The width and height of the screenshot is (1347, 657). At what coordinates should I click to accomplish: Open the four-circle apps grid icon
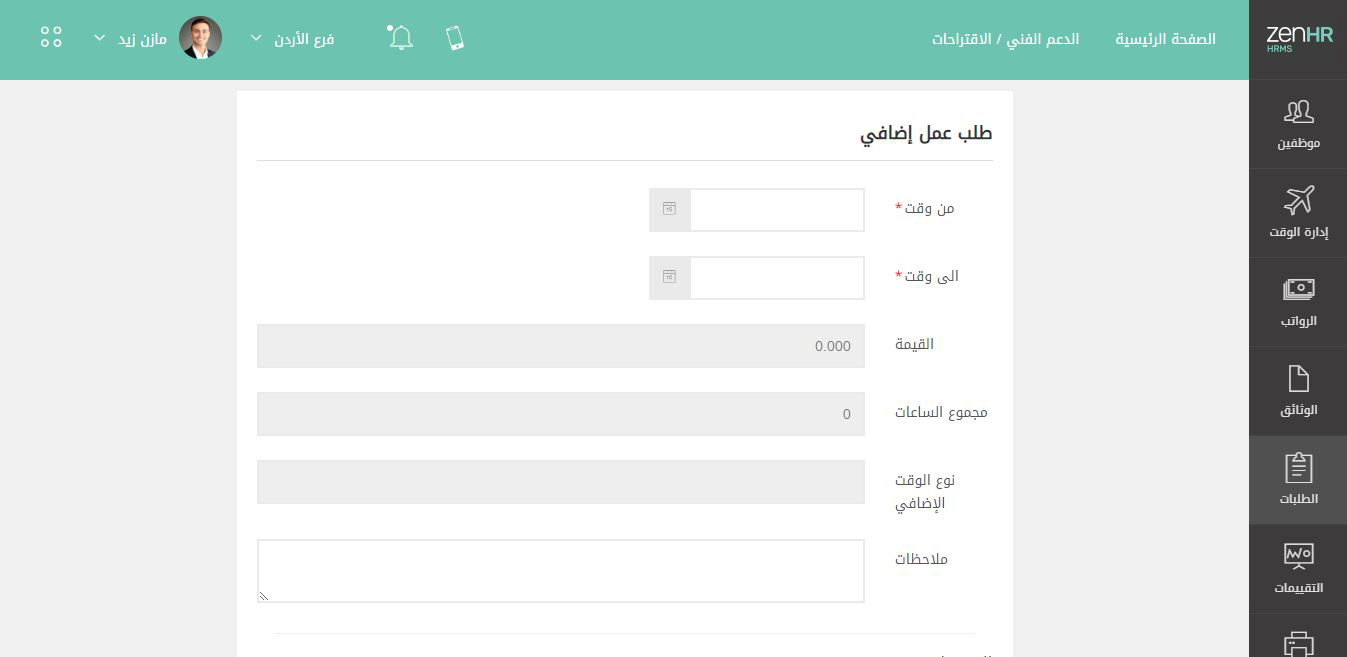(51, 38)
